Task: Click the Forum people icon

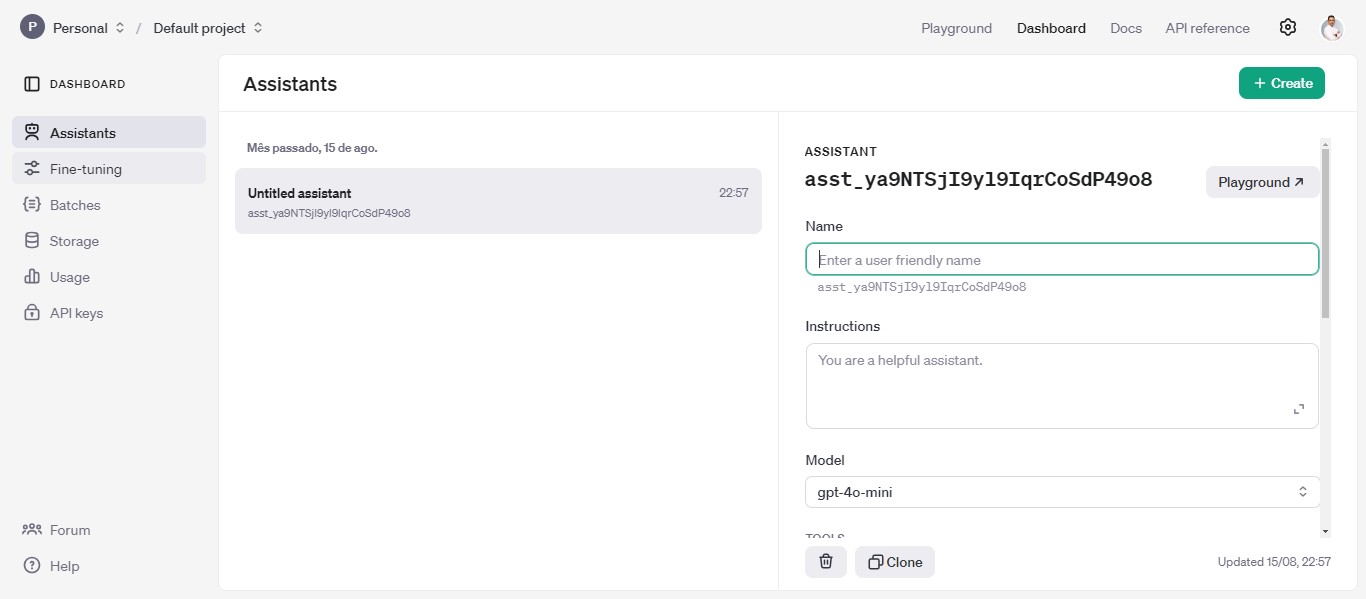Action: pos(32,530)
